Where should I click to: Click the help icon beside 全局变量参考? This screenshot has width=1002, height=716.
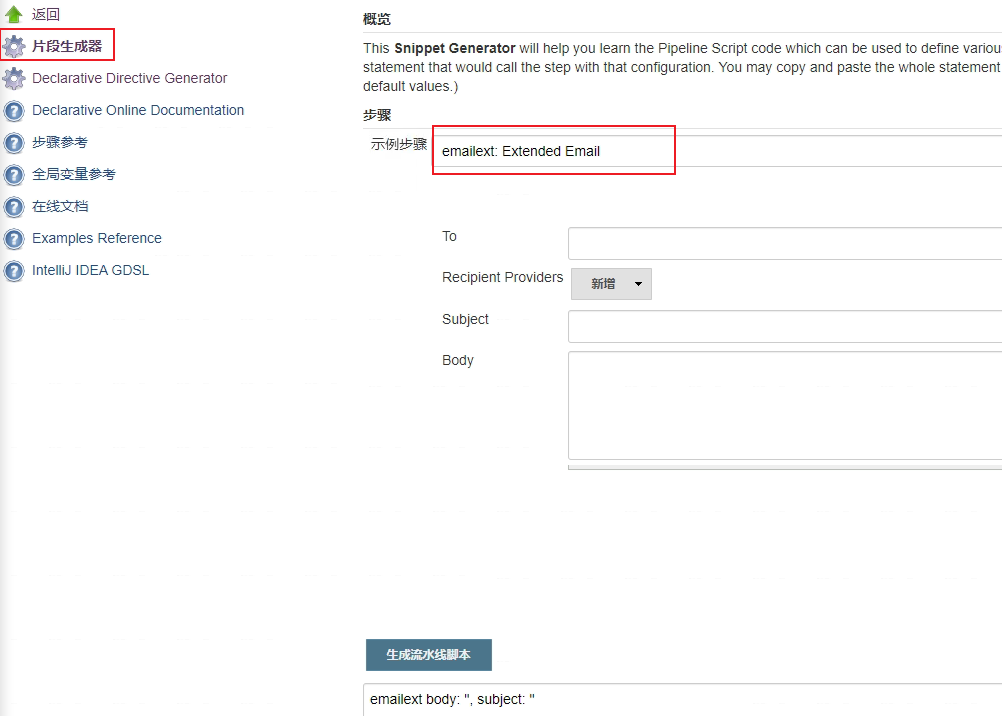[x=14, y=175]
